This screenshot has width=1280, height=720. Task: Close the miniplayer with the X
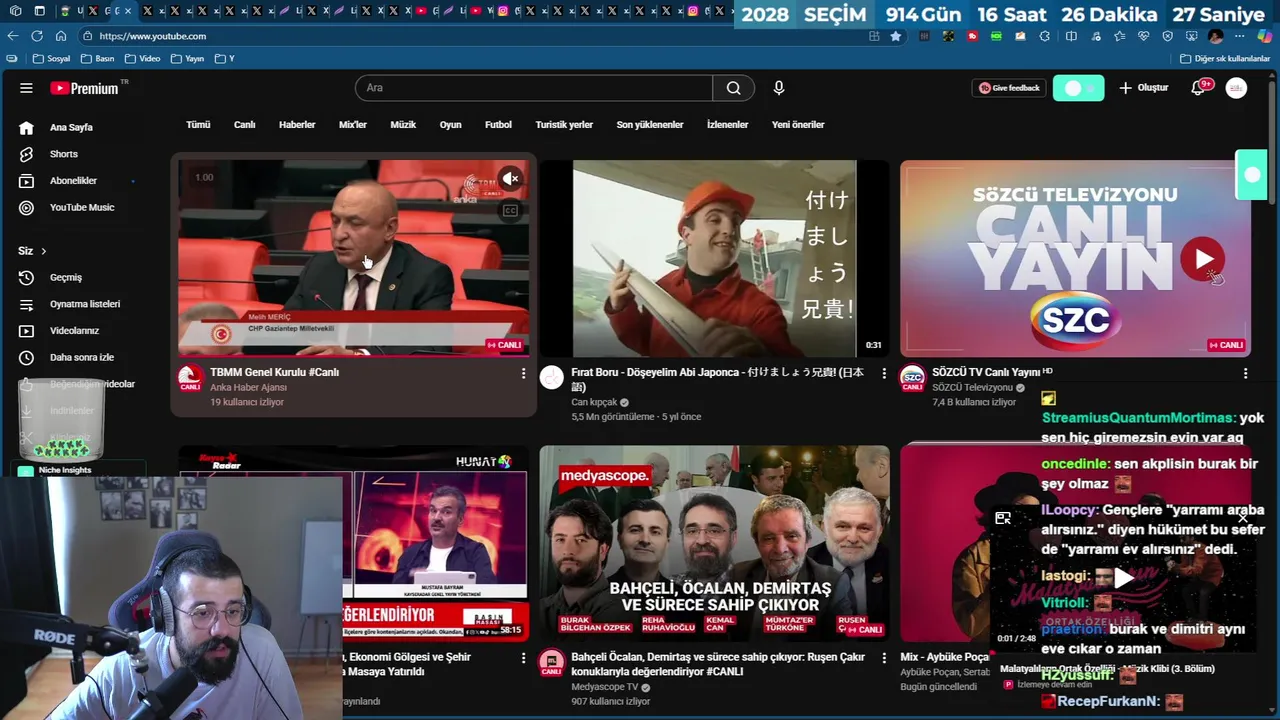1243,517
